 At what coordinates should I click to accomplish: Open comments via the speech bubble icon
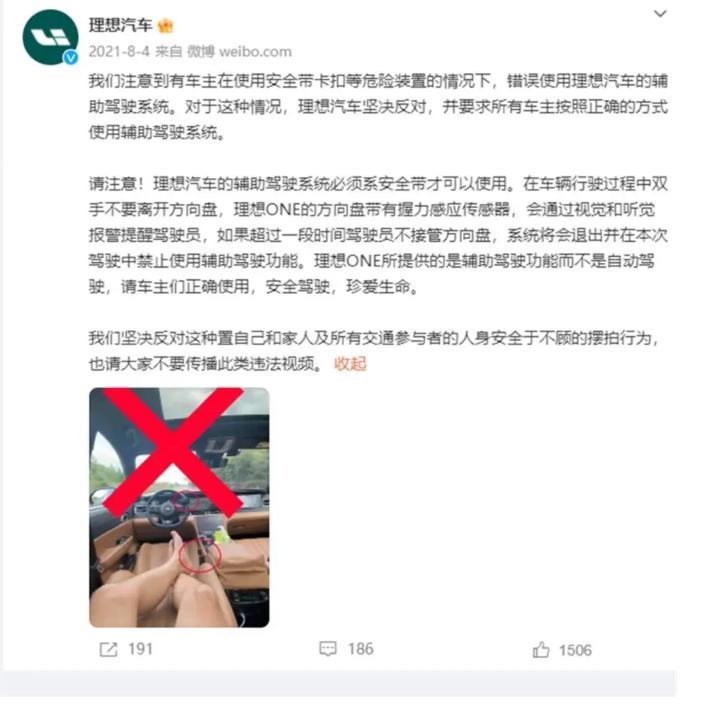click(328, 649)
